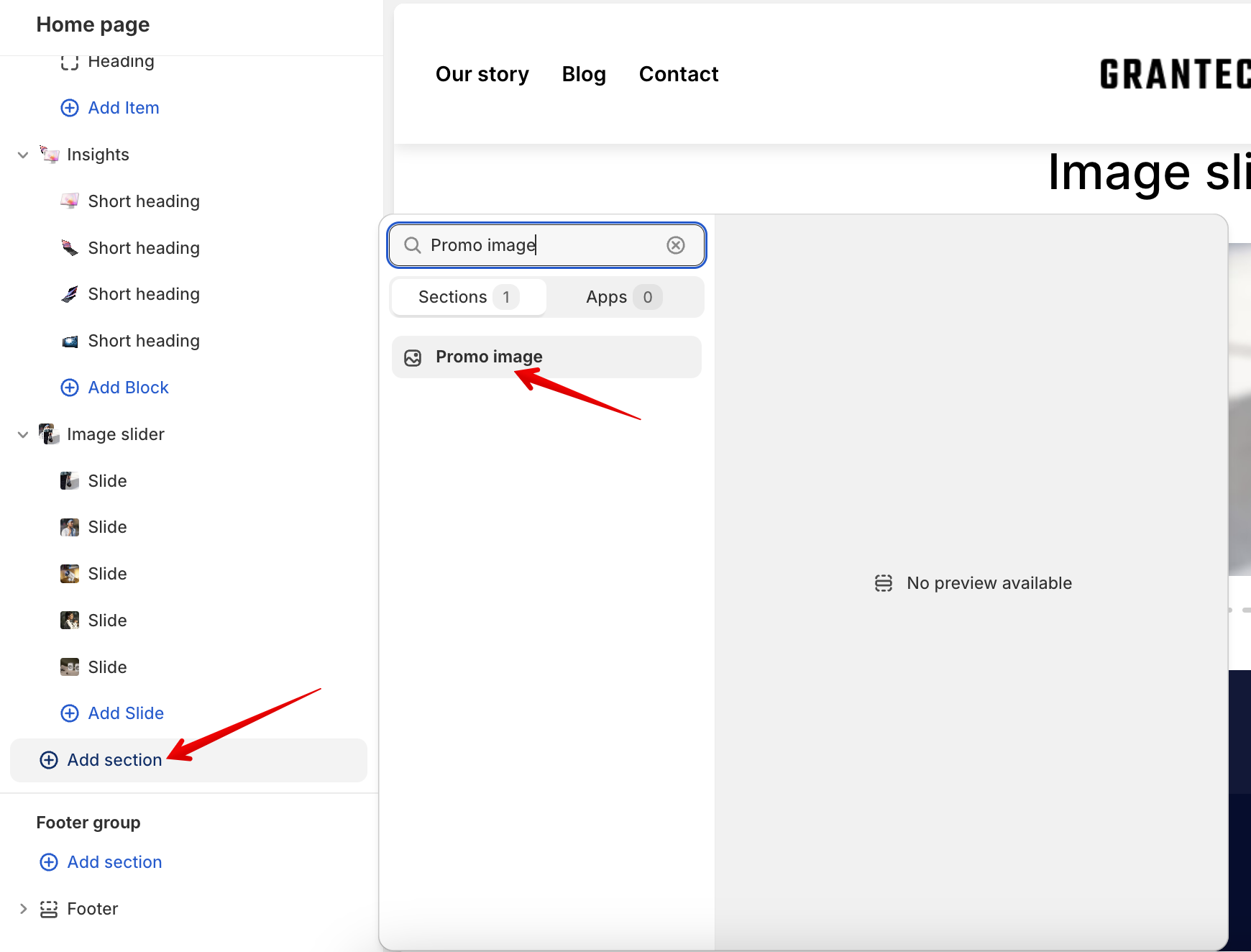Click the plus icon beside Add Item
This screenshot has width=1251, height=952.
pyautogui.click(x=70, y=108)
